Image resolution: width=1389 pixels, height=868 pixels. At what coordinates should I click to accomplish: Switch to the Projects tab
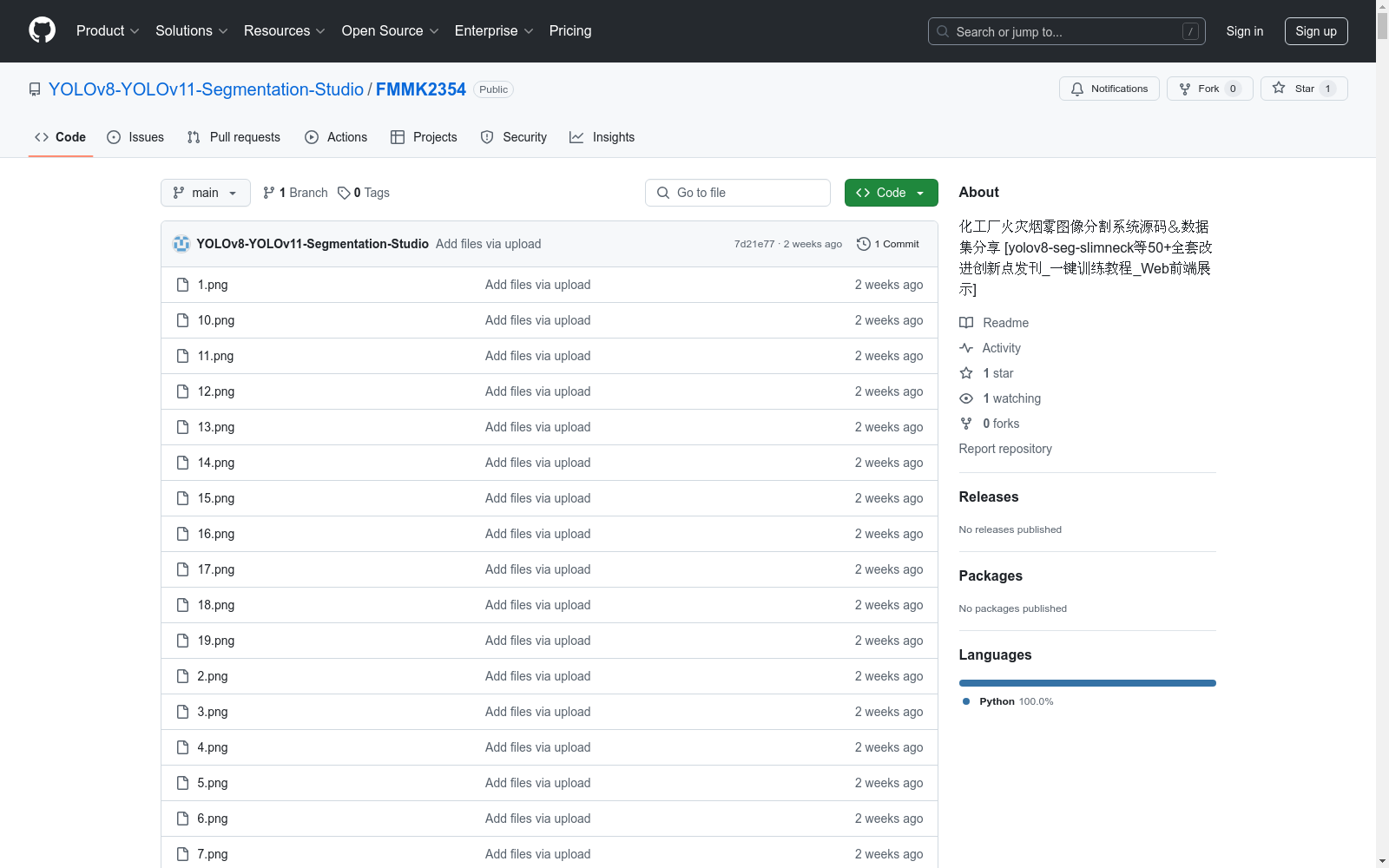(424, 137)
